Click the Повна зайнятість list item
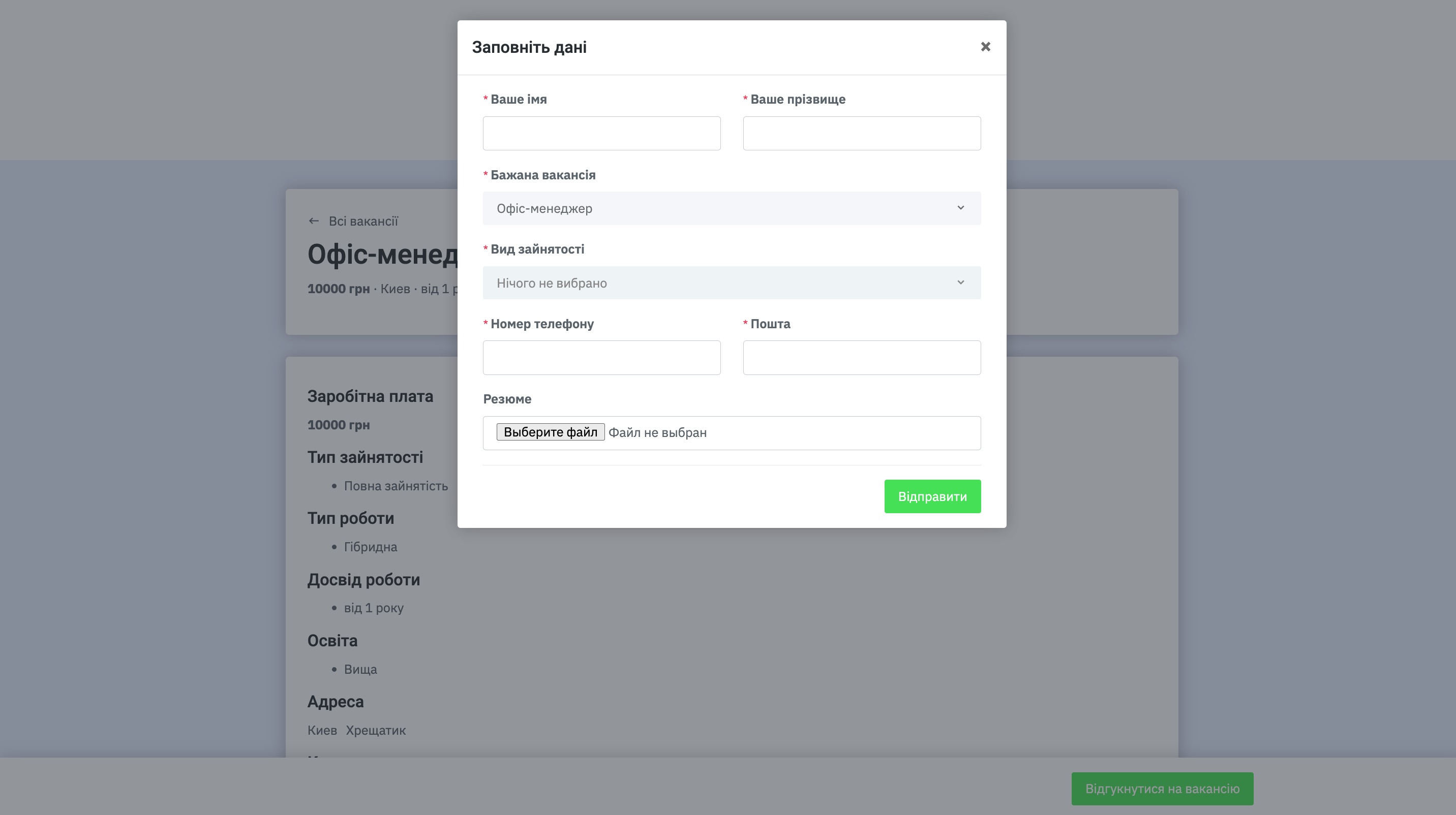Image resolution: width=1456 pixels, height=815 pixels. [396, 486]
